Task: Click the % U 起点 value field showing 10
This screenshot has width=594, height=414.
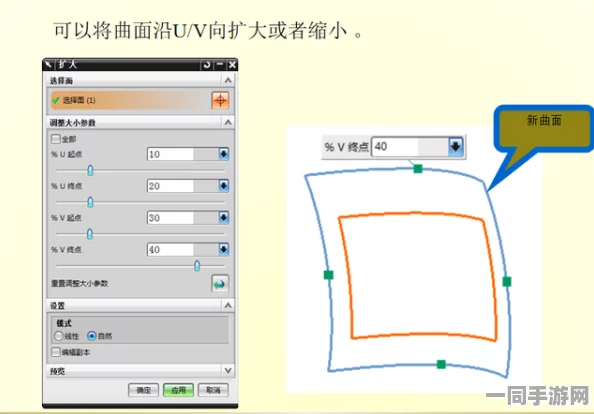Action: (x=183, y=154)
